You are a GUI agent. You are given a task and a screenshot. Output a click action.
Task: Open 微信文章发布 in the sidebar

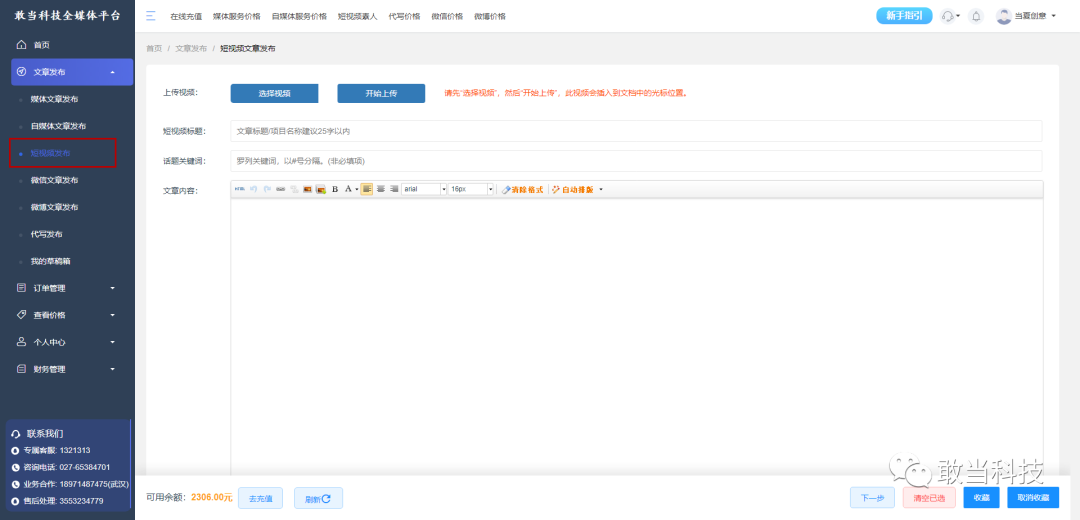click(x=54, y=180)
